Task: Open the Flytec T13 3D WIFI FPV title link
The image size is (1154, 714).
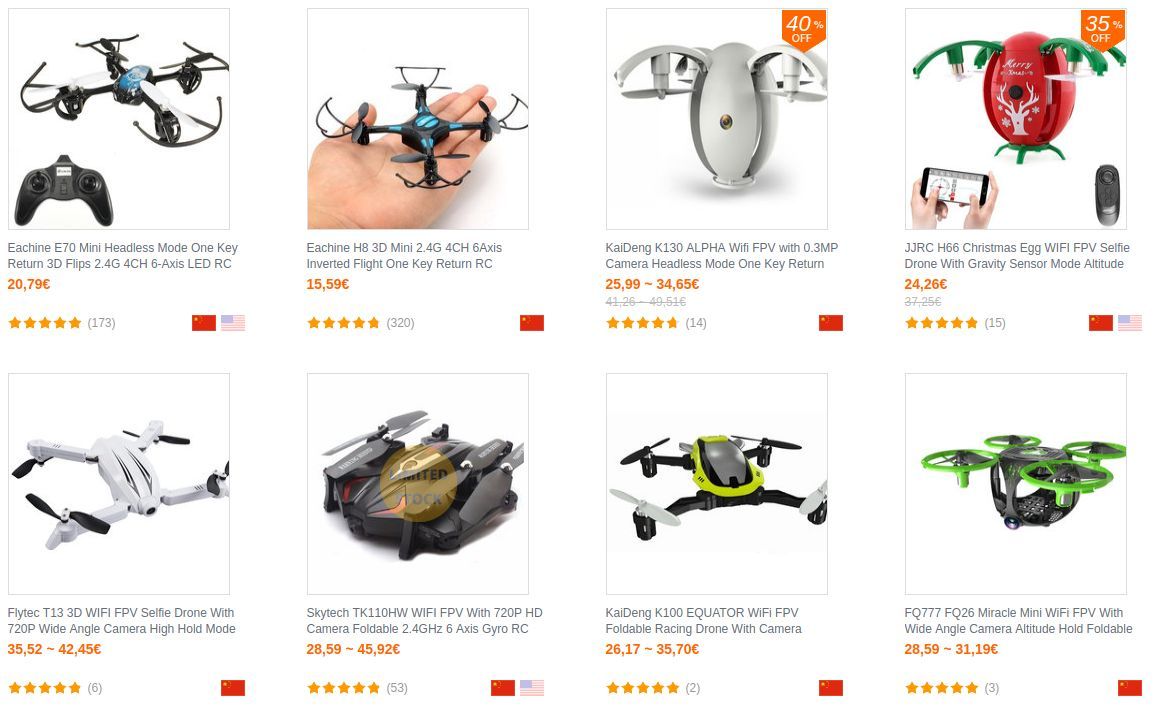Action: (x=121, y=621)
